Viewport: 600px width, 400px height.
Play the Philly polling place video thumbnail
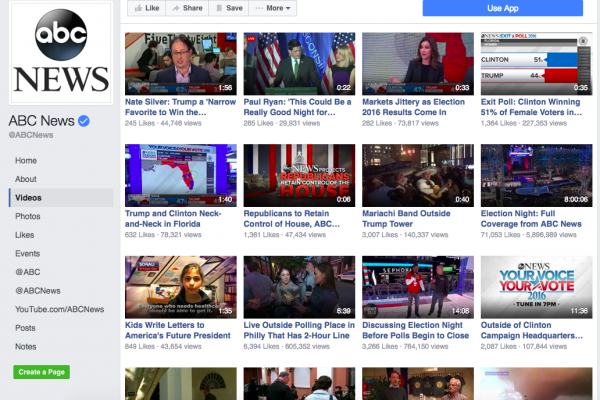click(x=299, y=287)
